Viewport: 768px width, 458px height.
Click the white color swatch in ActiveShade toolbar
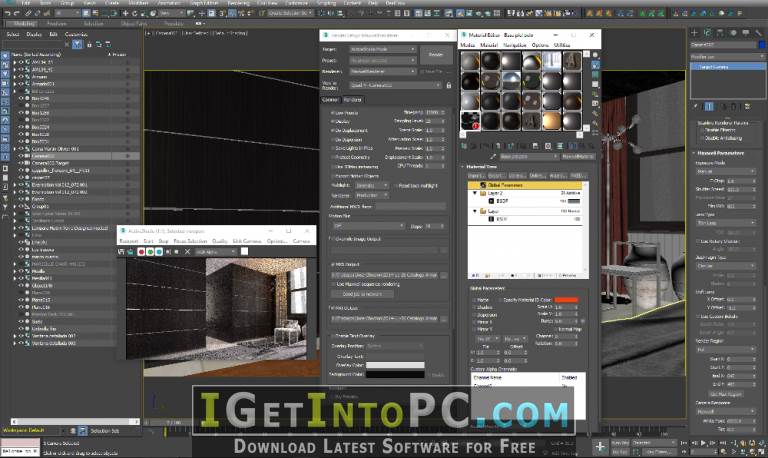pyautogui.click(x=244, y=252)
